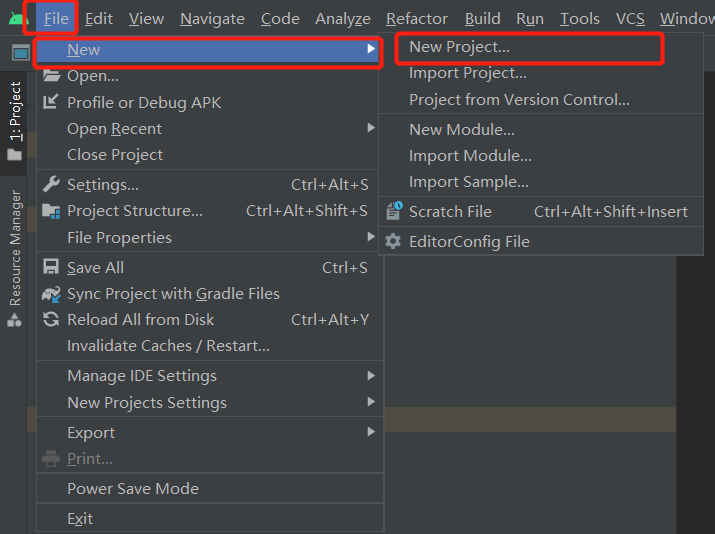Expand the File Properties submenu arrow
The width and height of the screenshot is (715, 534).
point(371,237)
